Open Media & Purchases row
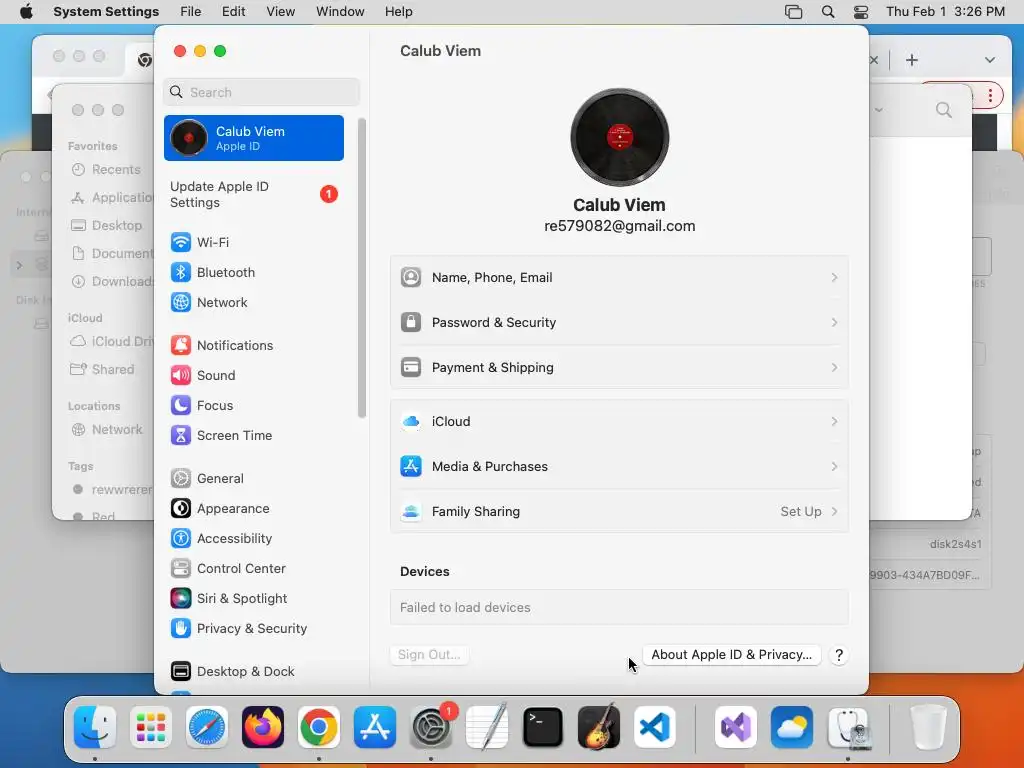The width and height of the screenshot is (1024, 768). 619,466
